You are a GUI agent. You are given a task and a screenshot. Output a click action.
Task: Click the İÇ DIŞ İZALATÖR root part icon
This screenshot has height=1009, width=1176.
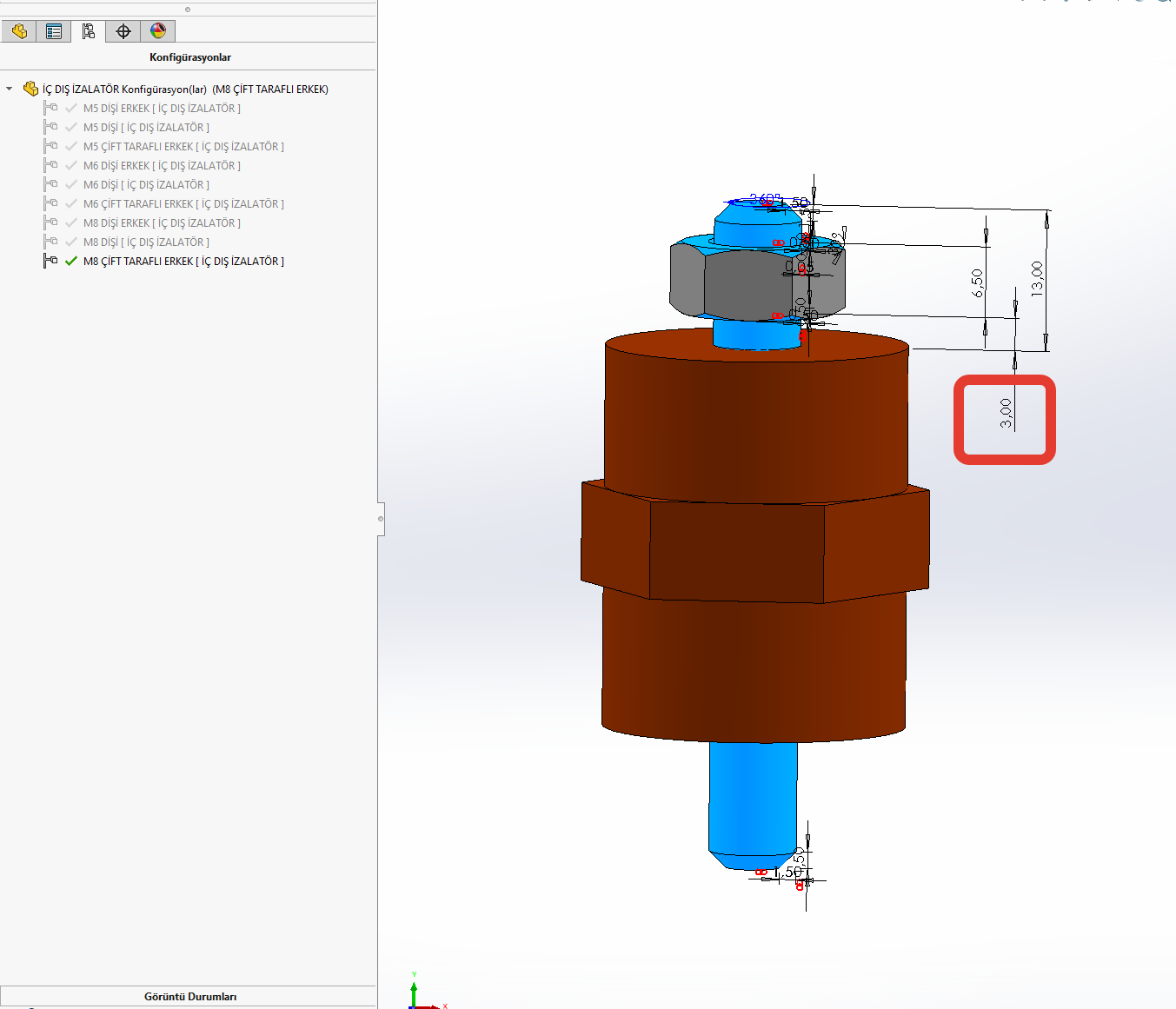30,89
